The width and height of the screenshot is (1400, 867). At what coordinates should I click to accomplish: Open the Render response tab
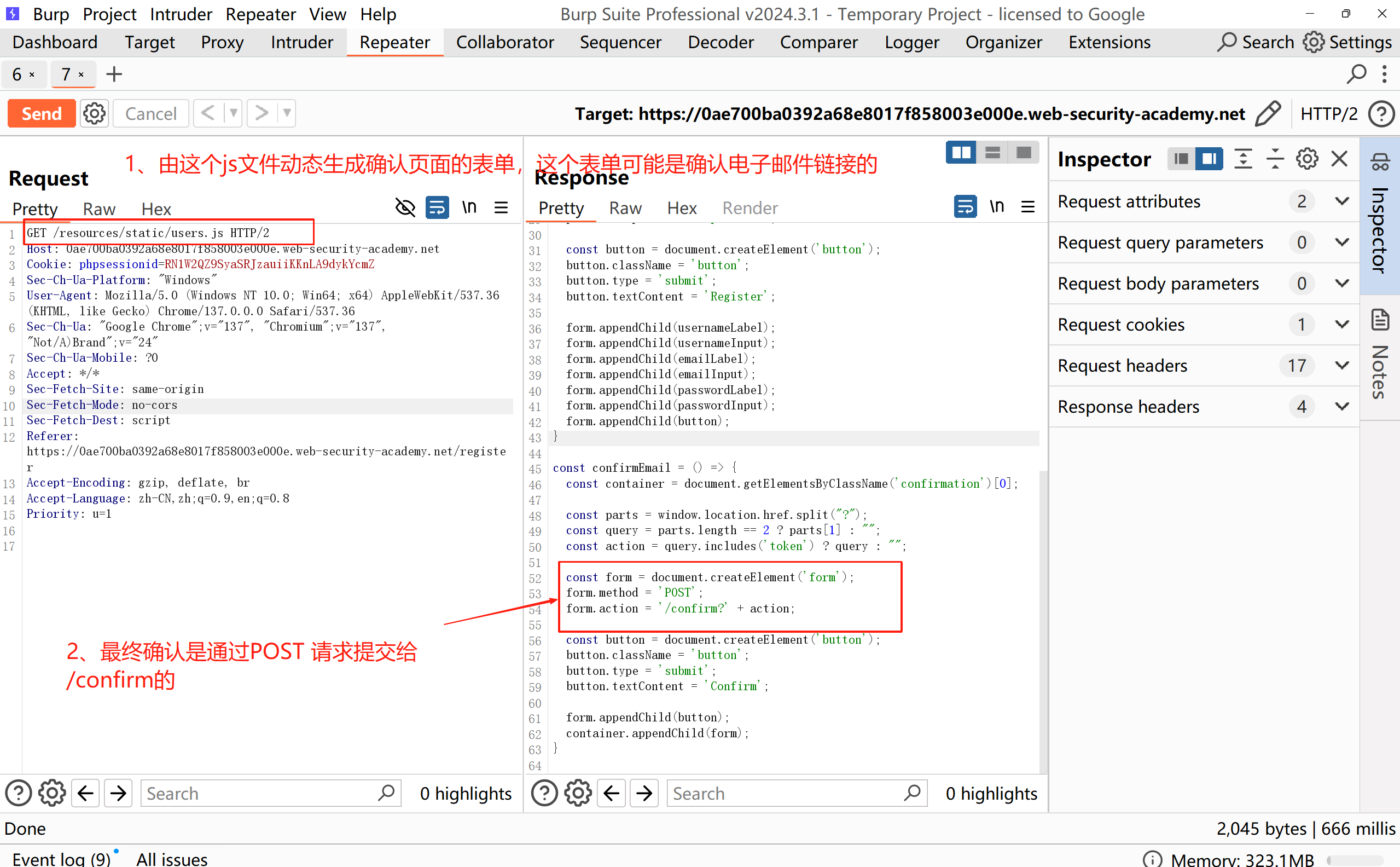[750, 208]
